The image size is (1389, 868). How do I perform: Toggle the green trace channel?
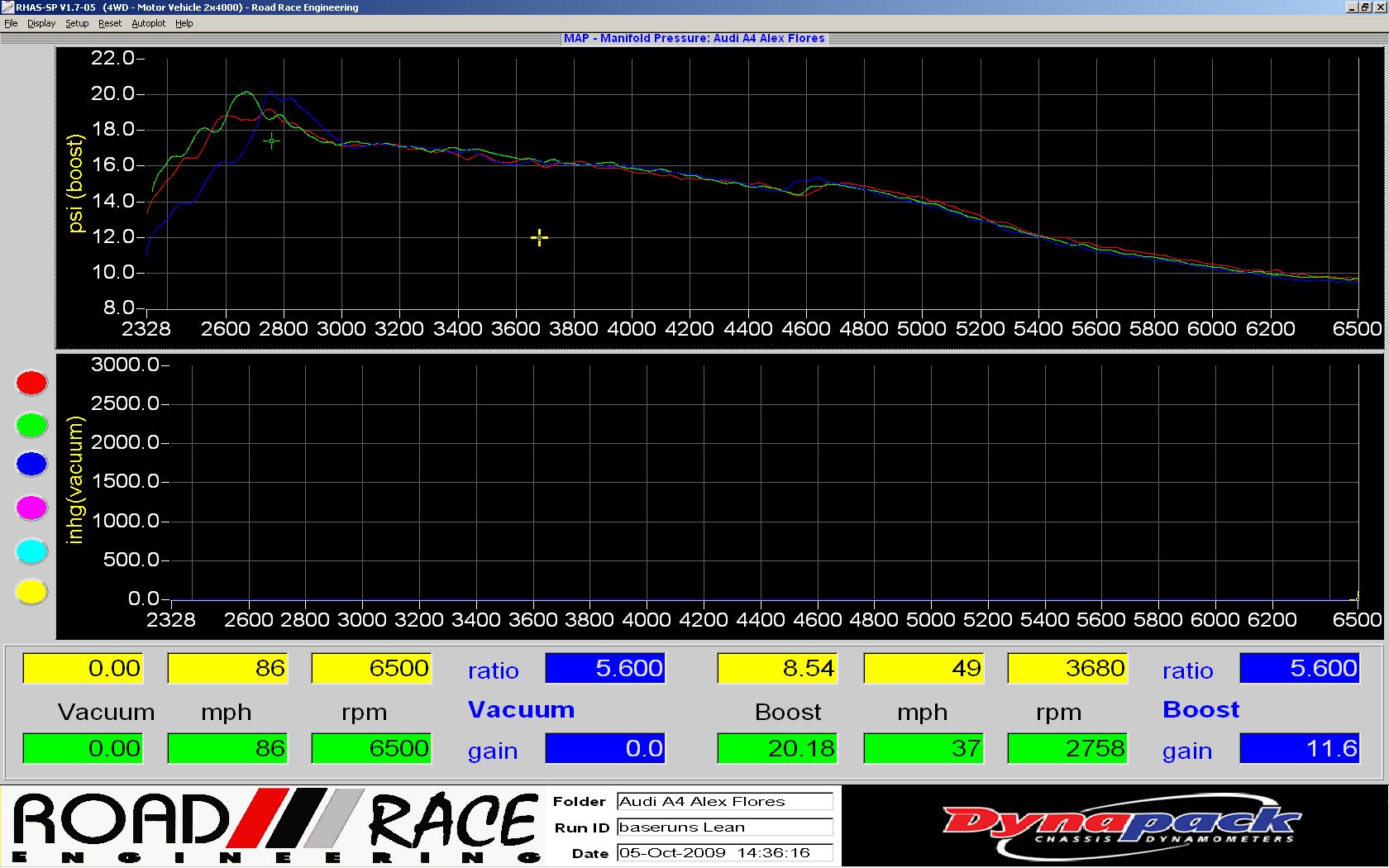pyautogui.click(x=31, y=424)
